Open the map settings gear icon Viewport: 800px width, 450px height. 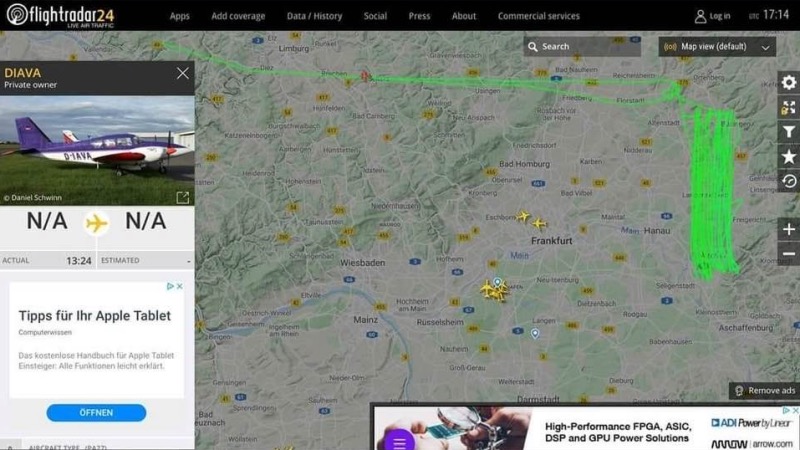click(x=788, y=83)
